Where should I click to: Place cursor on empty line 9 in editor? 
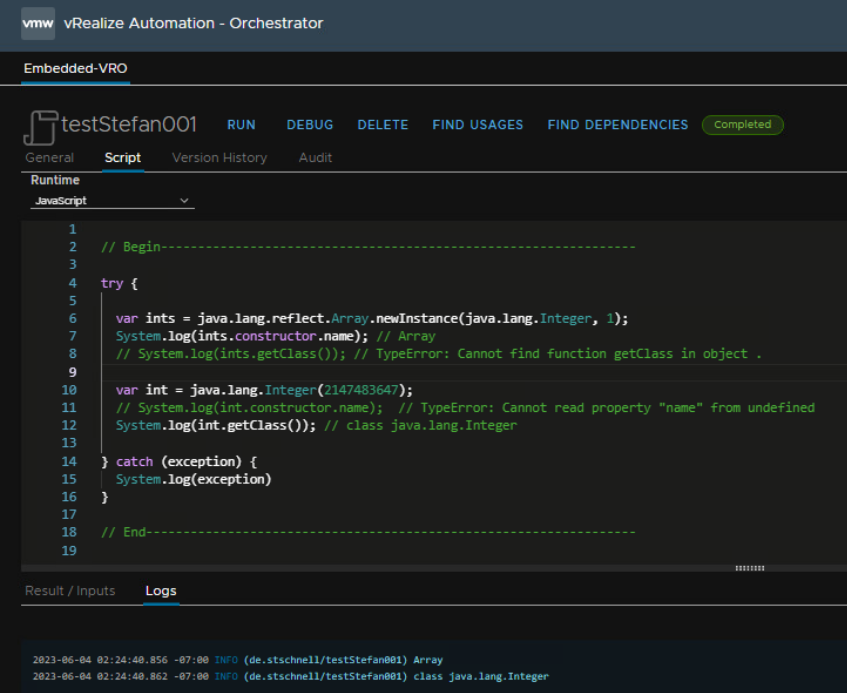pos(400,372)
